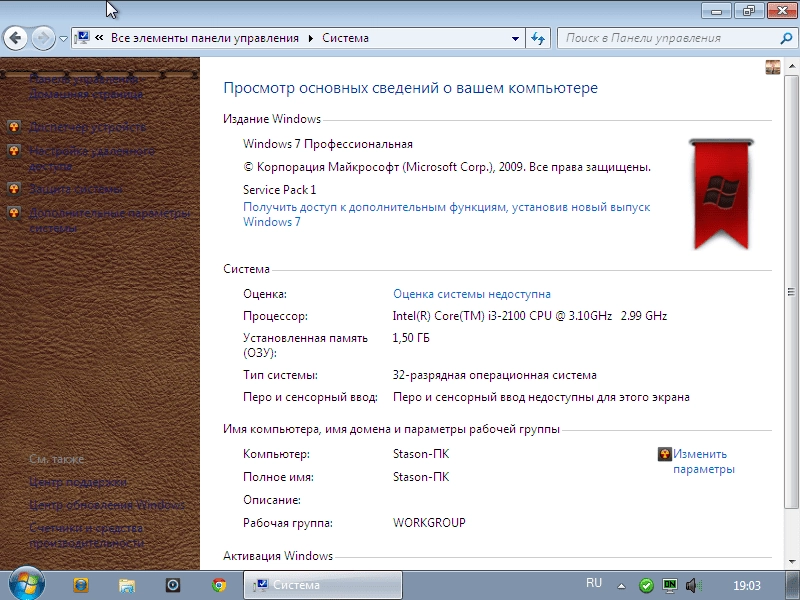Click the 19:03 clock in the tray
Image resolution: width=800 pixels, height=600 pixels.
[x=746, y=586]
